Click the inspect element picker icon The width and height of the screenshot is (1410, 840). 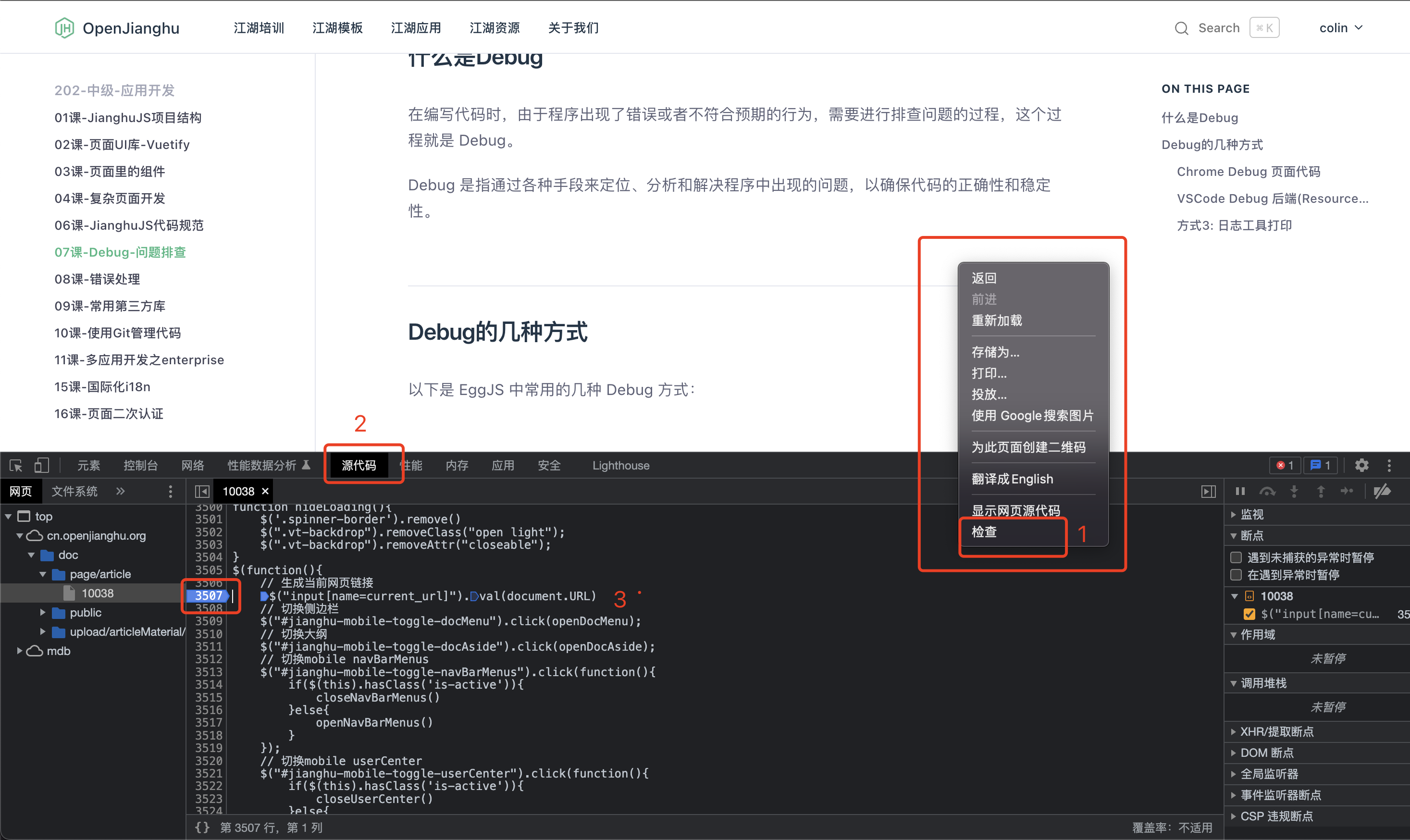(16, 465)
